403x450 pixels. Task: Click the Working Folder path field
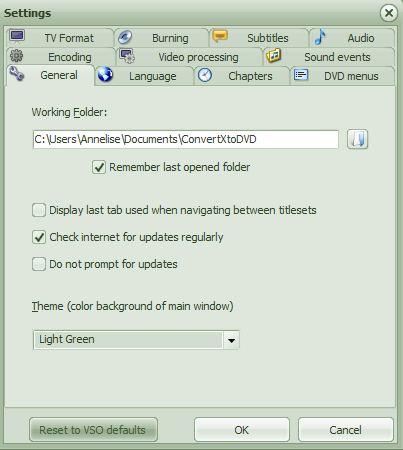186,139
